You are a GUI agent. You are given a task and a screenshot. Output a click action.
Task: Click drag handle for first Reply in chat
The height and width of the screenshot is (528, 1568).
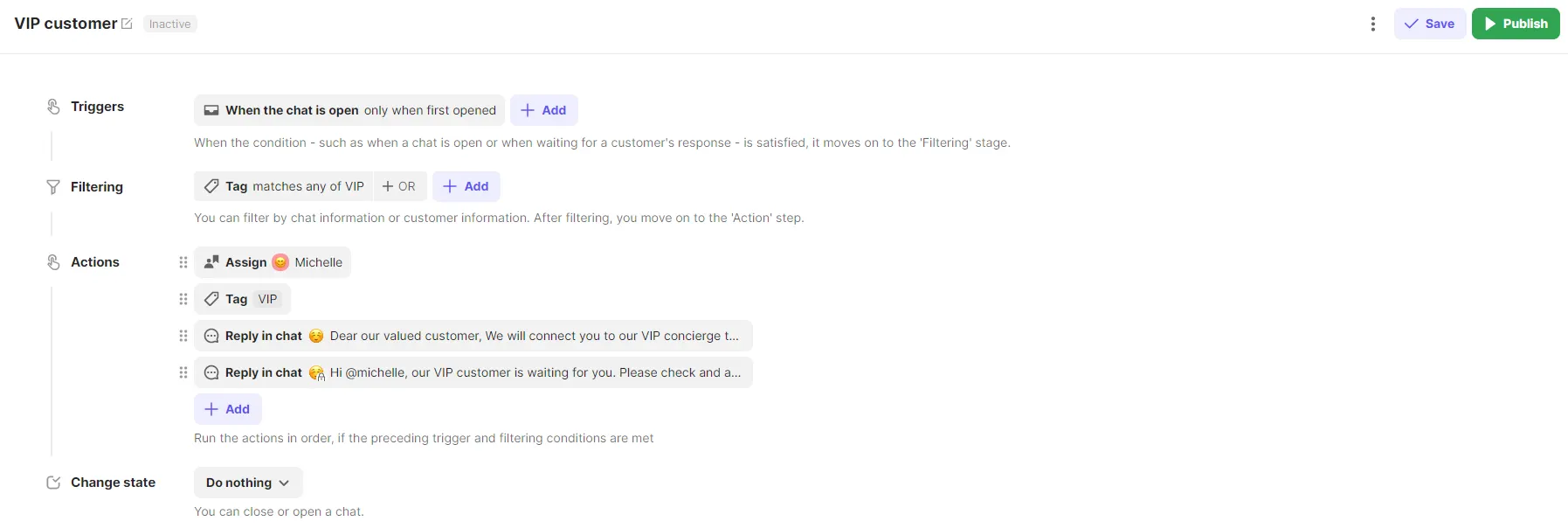point(183,336)
